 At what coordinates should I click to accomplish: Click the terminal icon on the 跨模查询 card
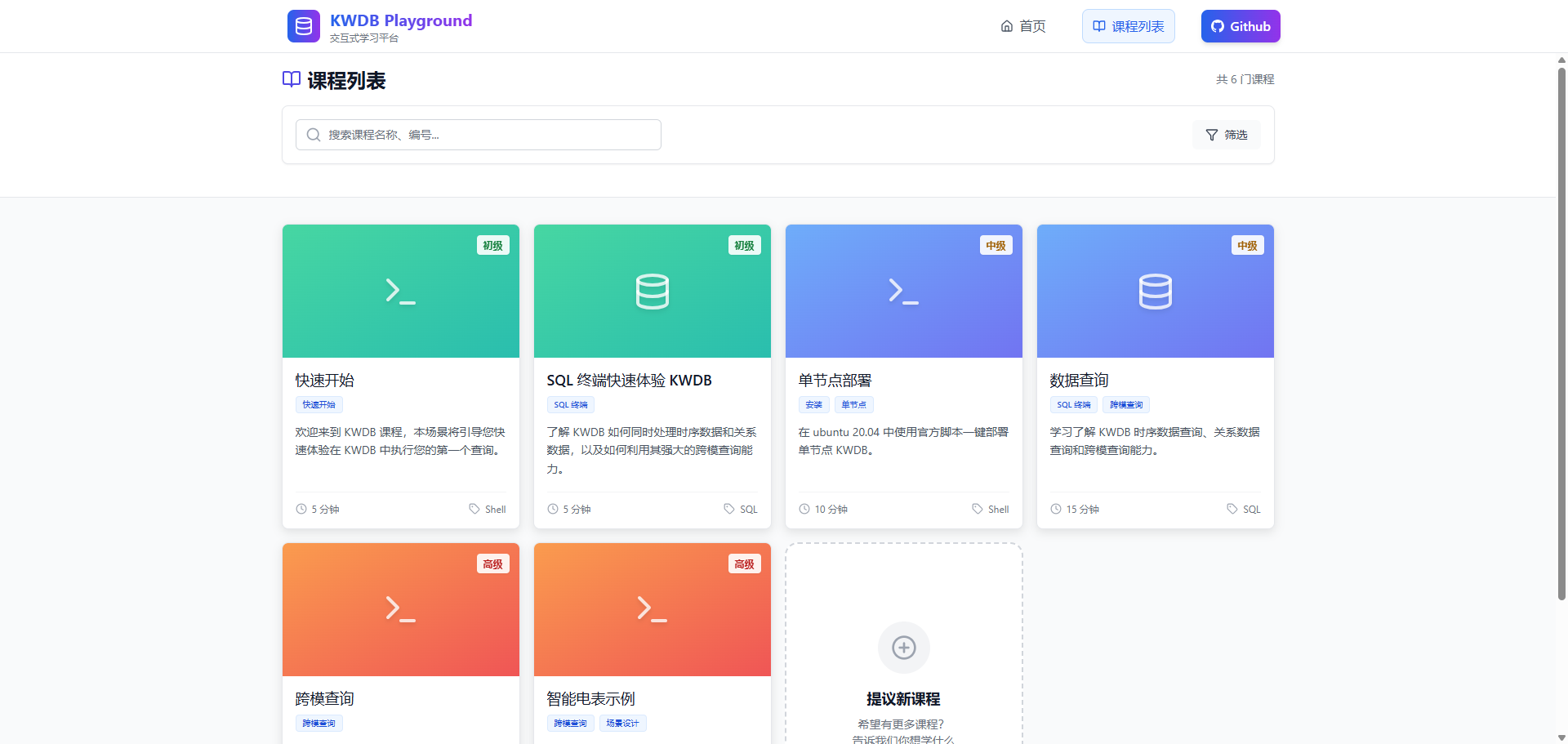click(x=401, y=609)
